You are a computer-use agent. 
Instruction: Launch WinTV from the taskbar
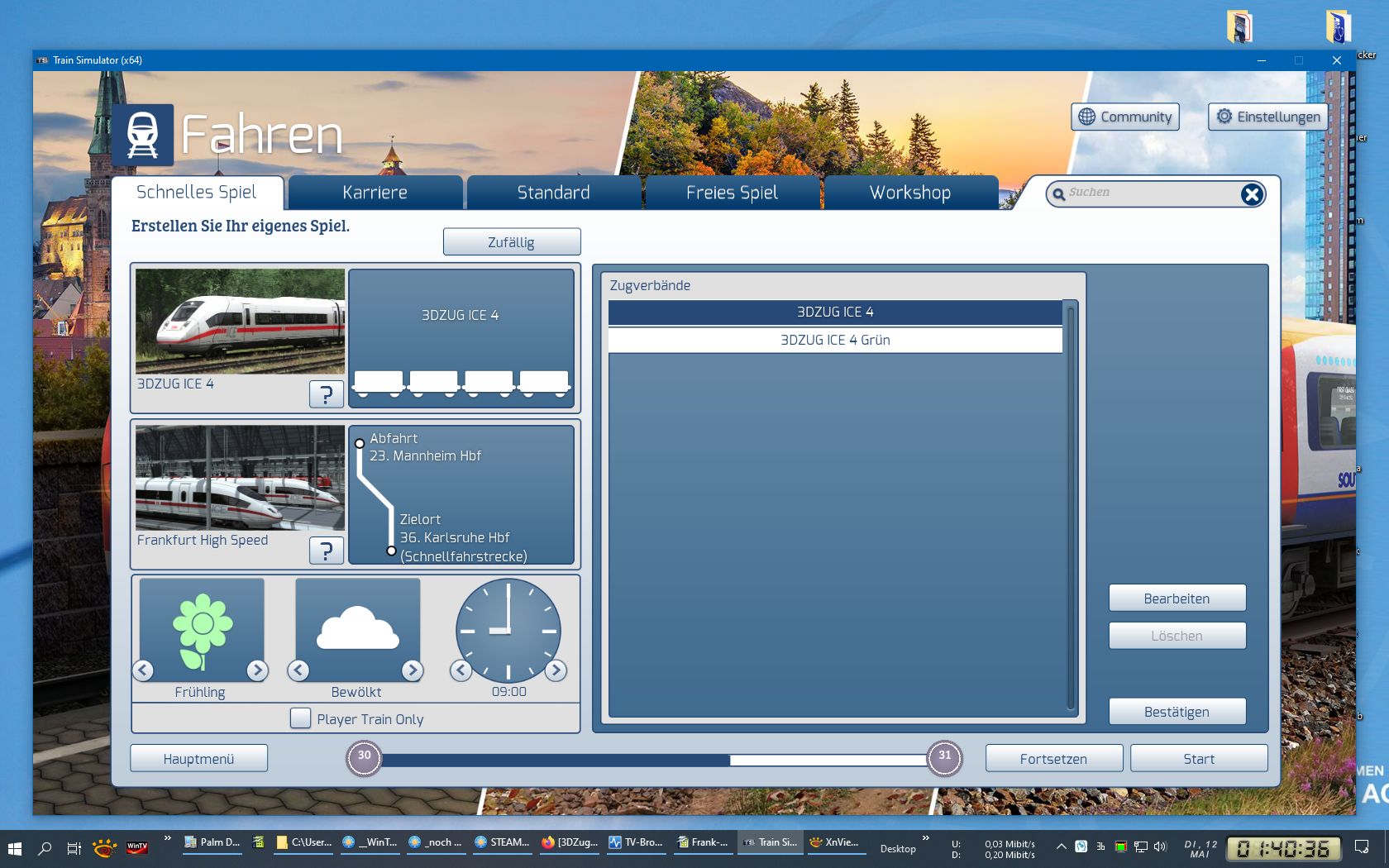(137, 847)
